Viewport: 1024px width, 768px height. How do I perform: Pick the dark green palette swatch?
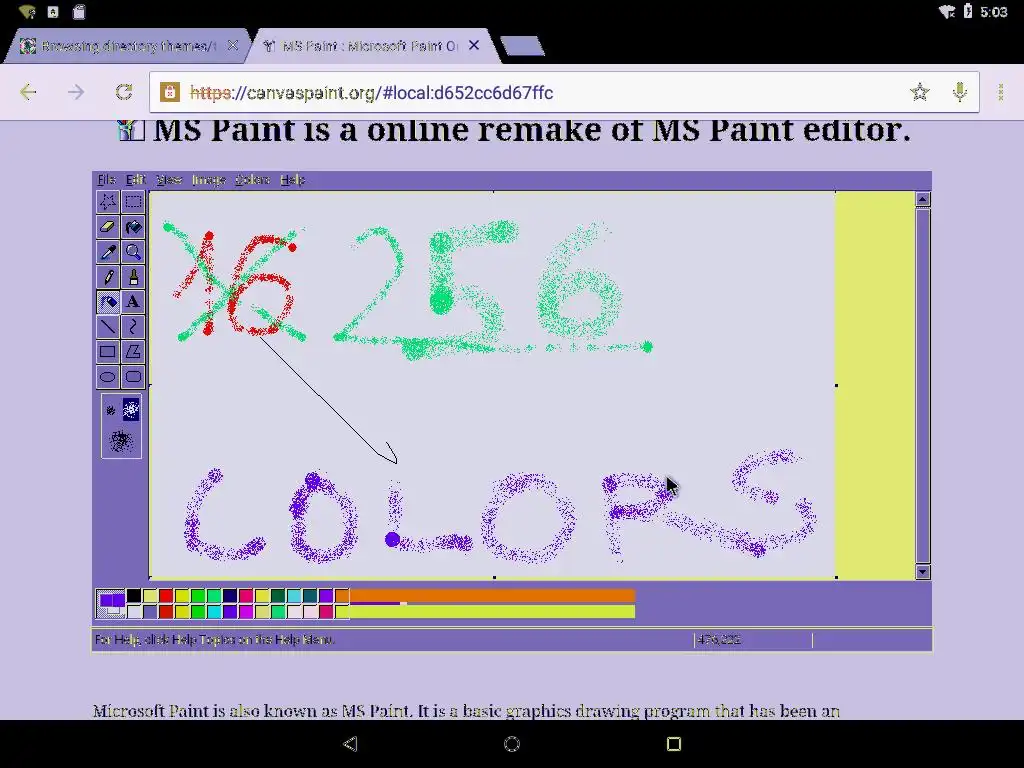278,596
